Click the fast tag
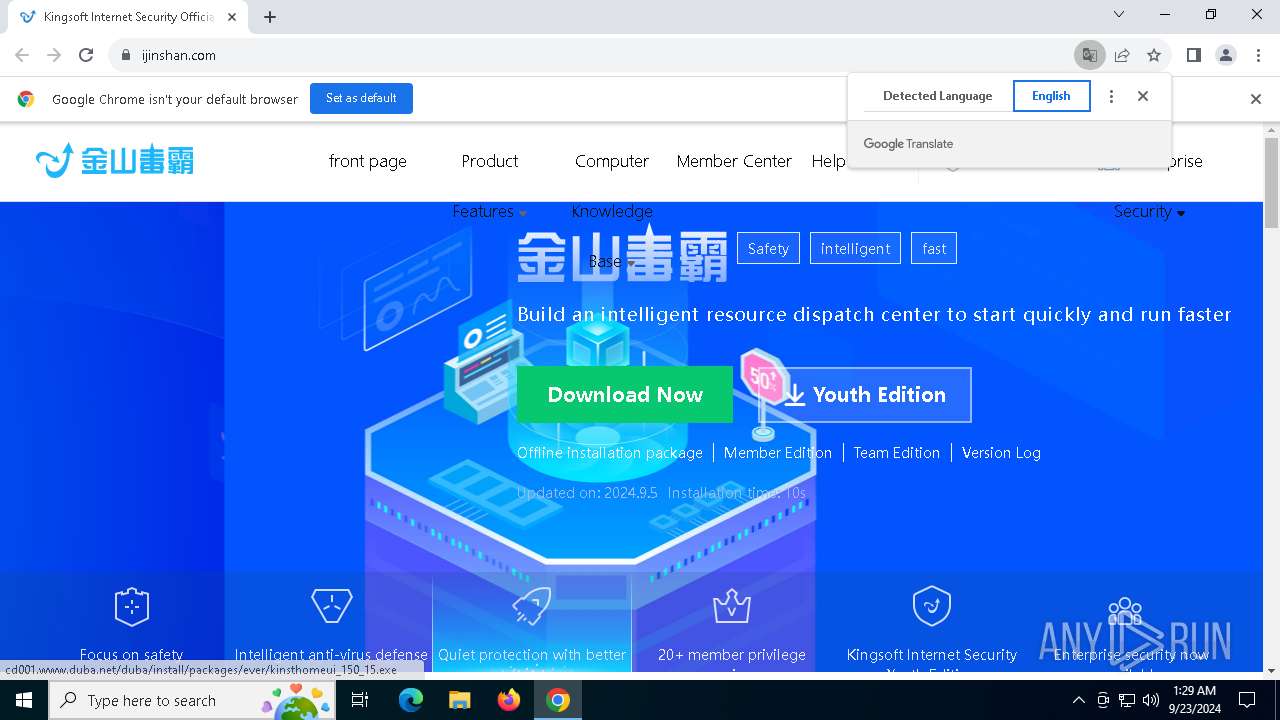The width and height of the screenshot is (1280, 720). (x=934, y=248)
